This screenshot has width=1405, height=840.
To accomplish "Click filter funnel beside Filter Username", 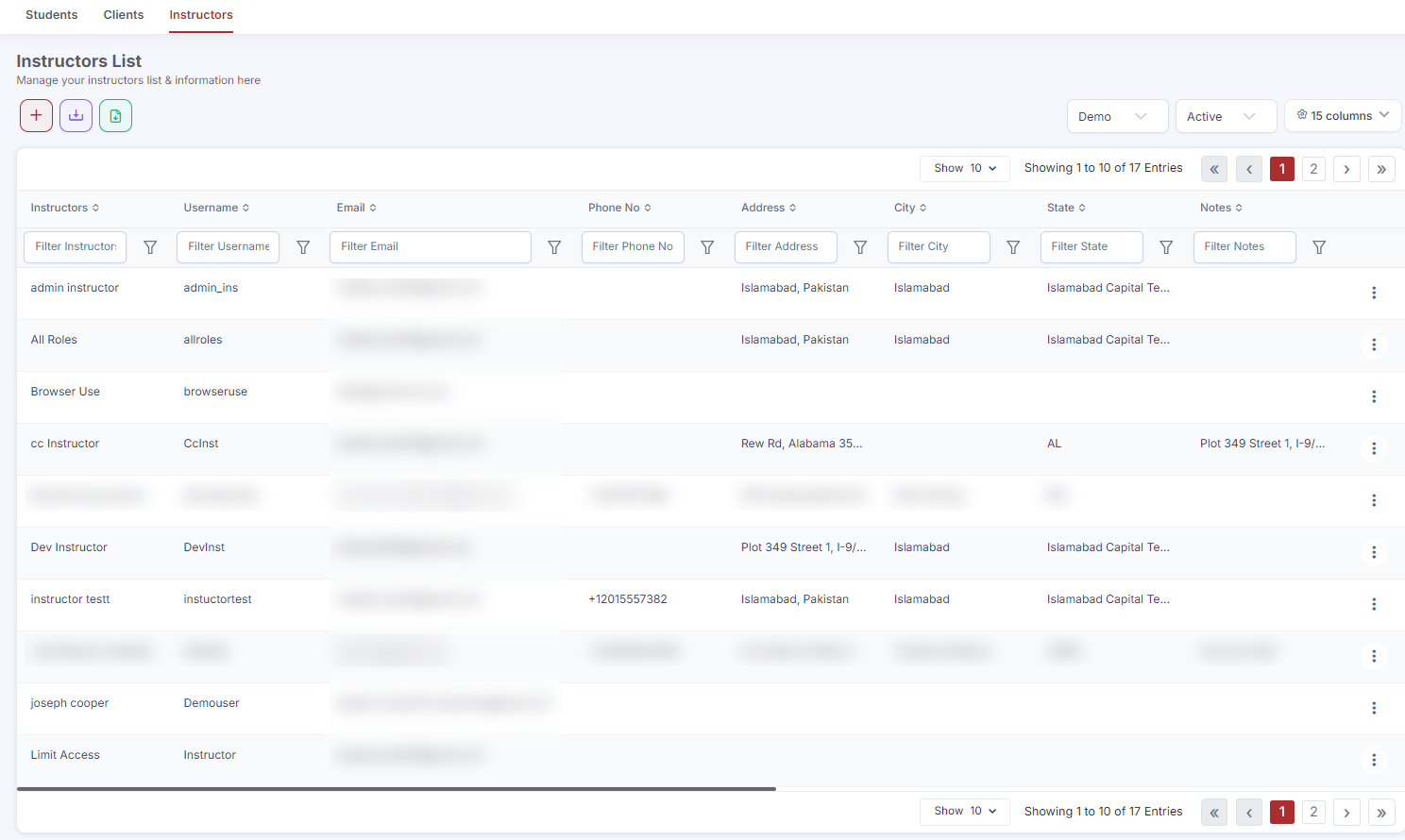I will [303, 247].
